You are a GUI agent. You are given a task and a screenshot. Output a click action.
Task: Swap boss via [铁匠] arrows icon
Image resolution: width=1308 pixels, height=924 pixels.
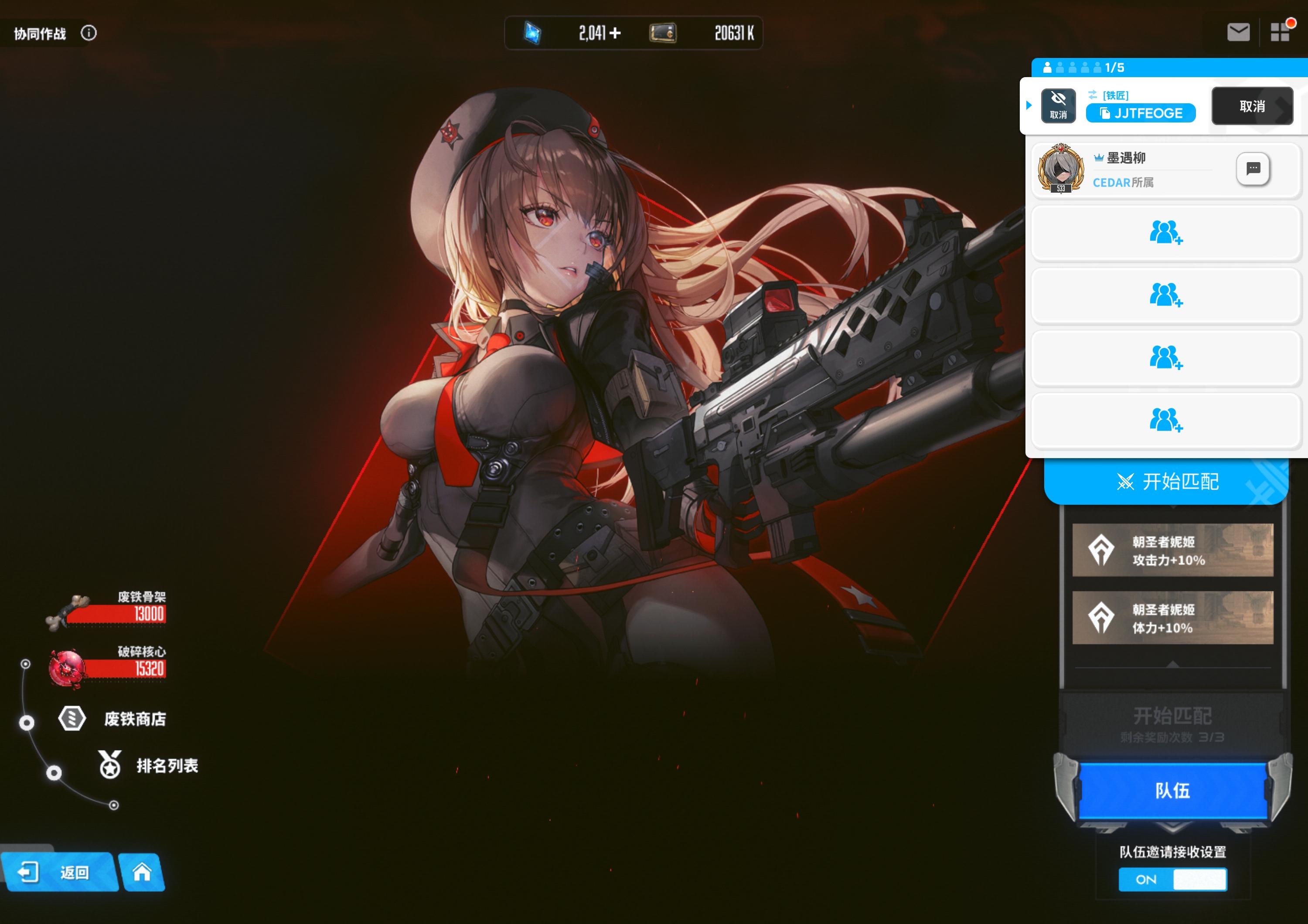(1092, 95)
